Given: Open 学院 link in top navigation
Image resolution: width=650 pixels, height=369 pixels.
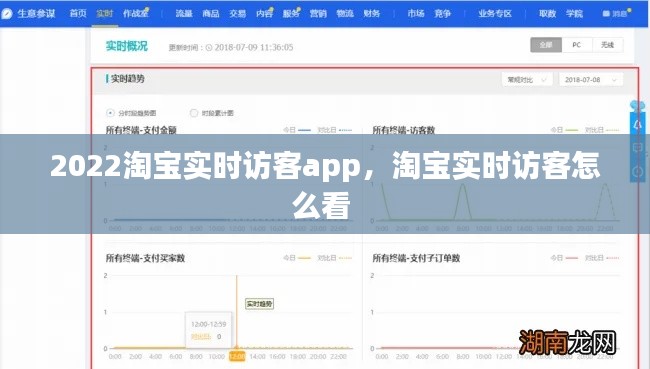Looking at the screenshot, I should 574,14.
